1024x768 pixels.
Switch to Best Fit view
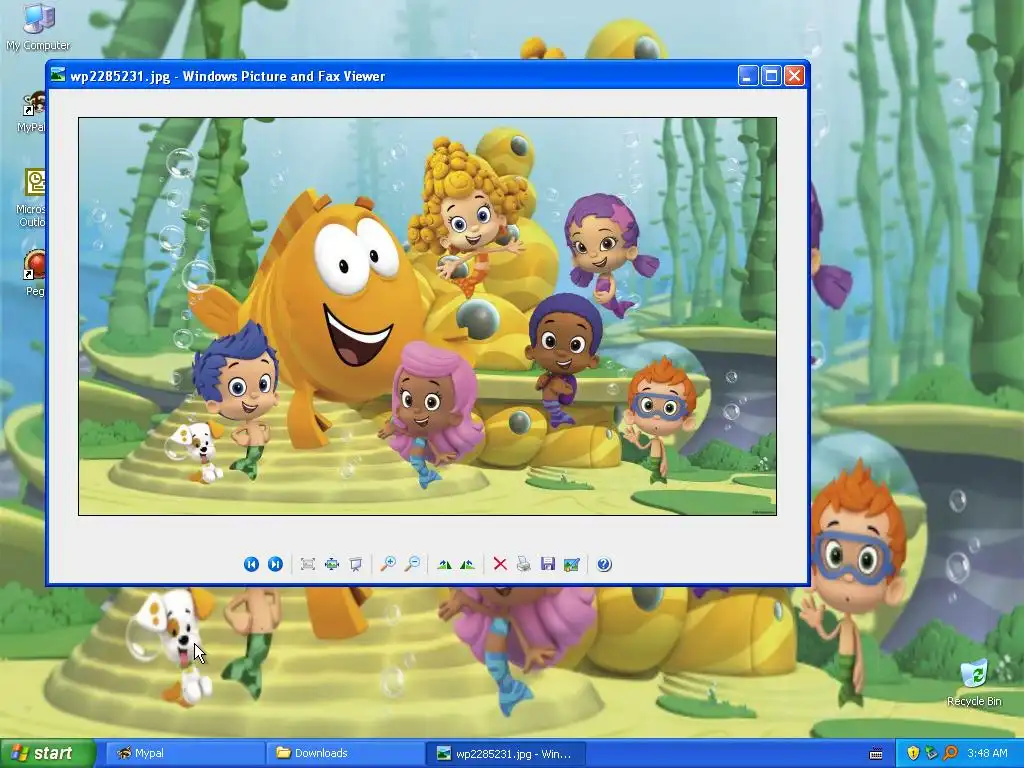click(x=308, y=564)
